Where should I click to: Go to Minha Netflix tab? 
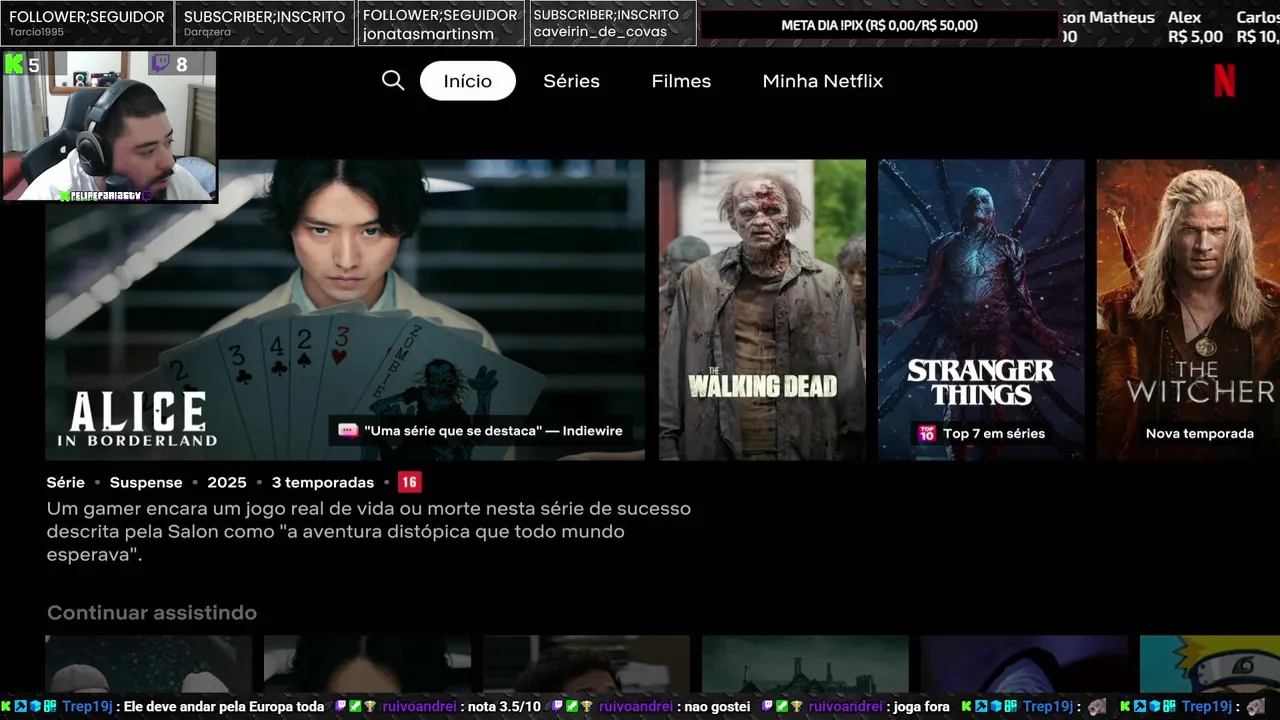(822, 81)
